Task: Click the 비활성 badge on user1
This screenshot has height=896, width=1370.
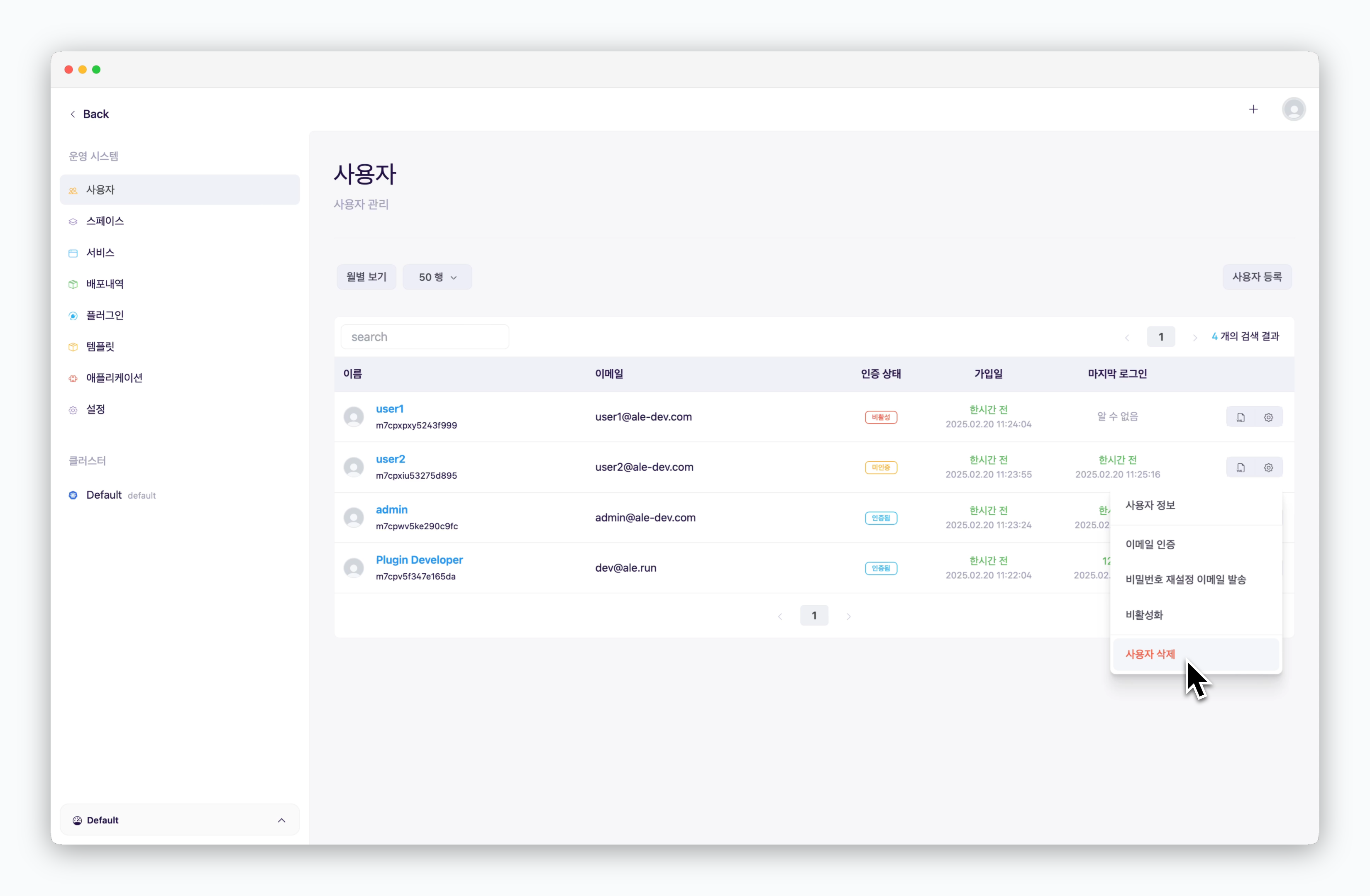Action: pos(881,417)
